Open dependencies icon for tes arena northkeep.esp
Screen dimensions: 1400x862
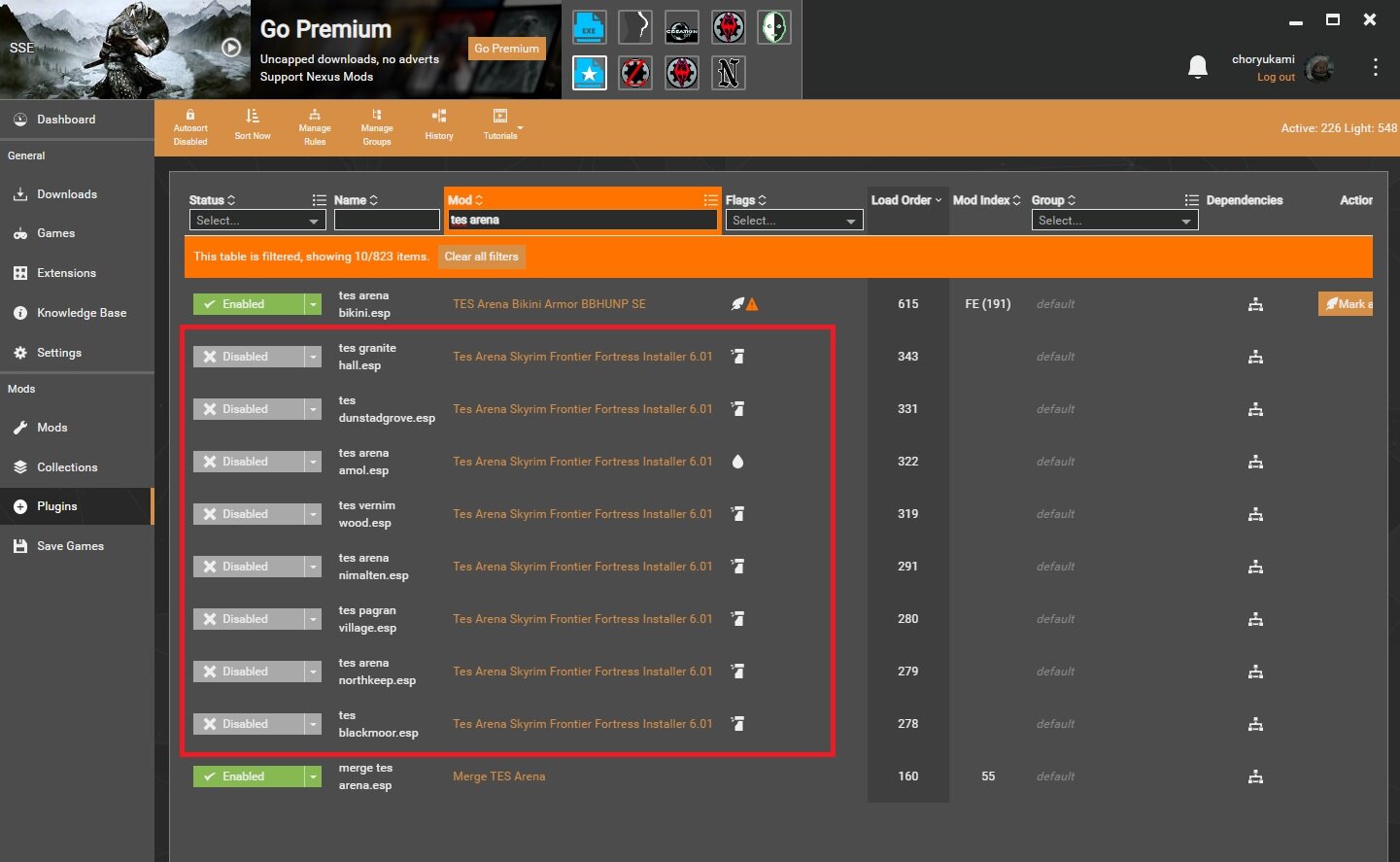coord(1255,672)
